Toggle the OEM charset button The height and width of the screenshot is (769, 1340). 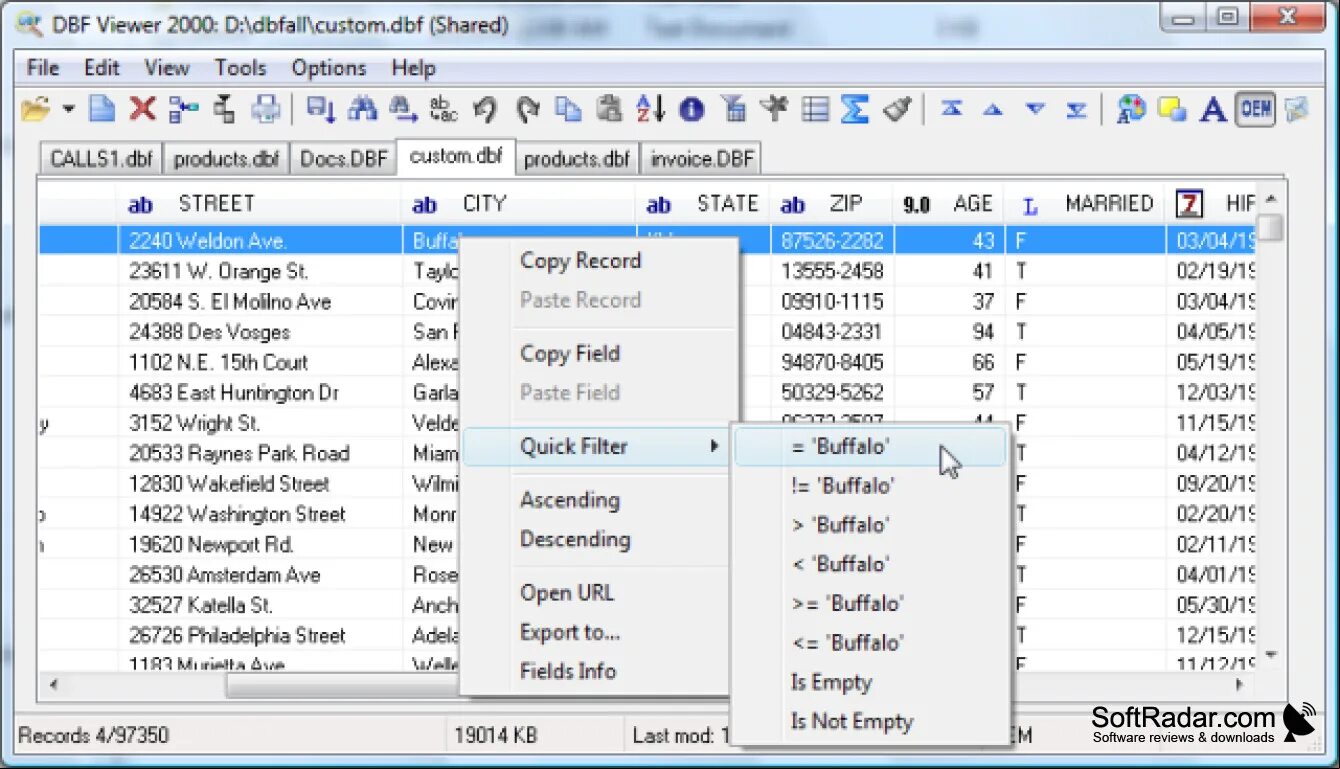click(x=1255, y=109)
